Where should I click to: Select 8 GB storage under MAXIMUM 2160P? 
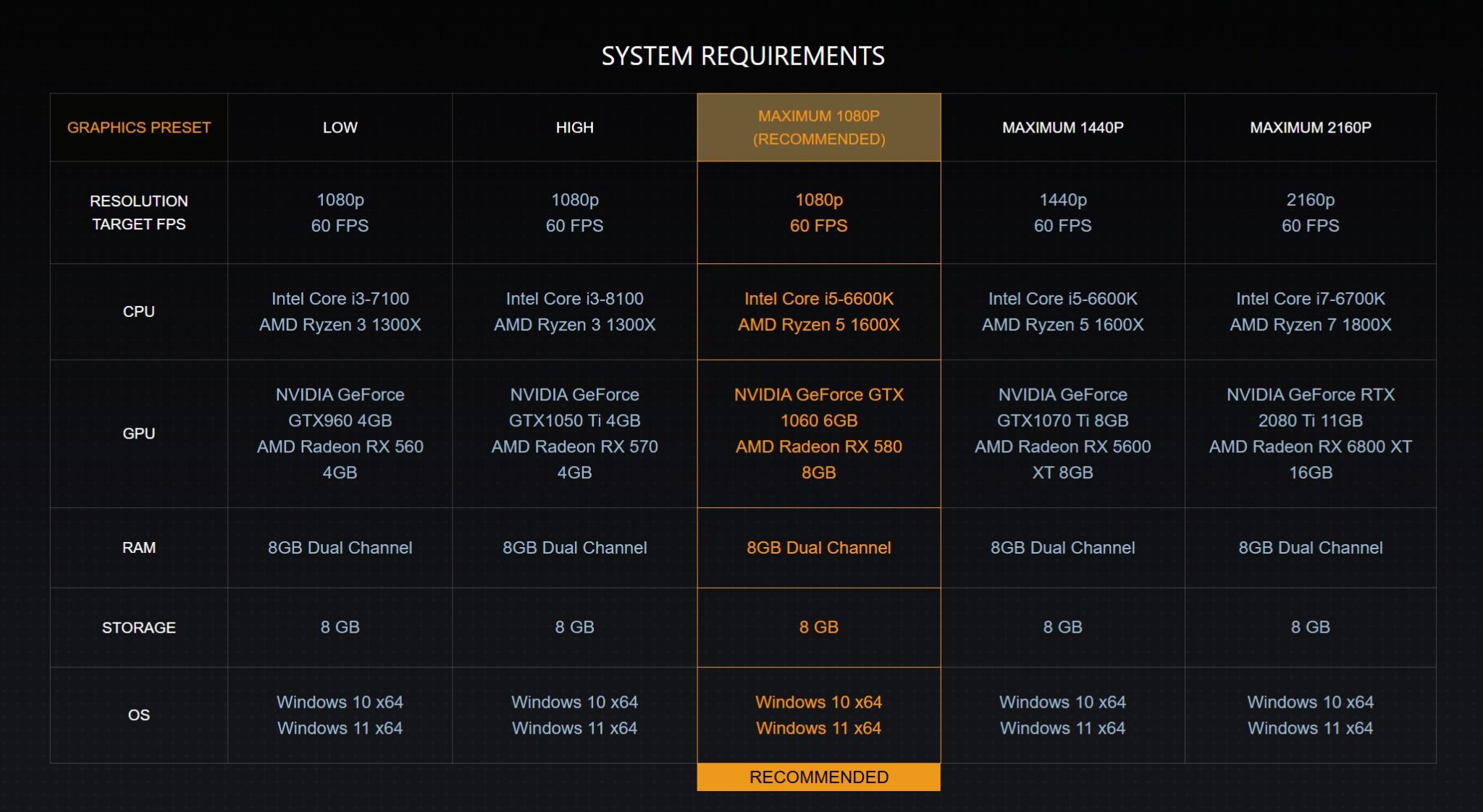pyautogui.click(x=1311, y=627)
